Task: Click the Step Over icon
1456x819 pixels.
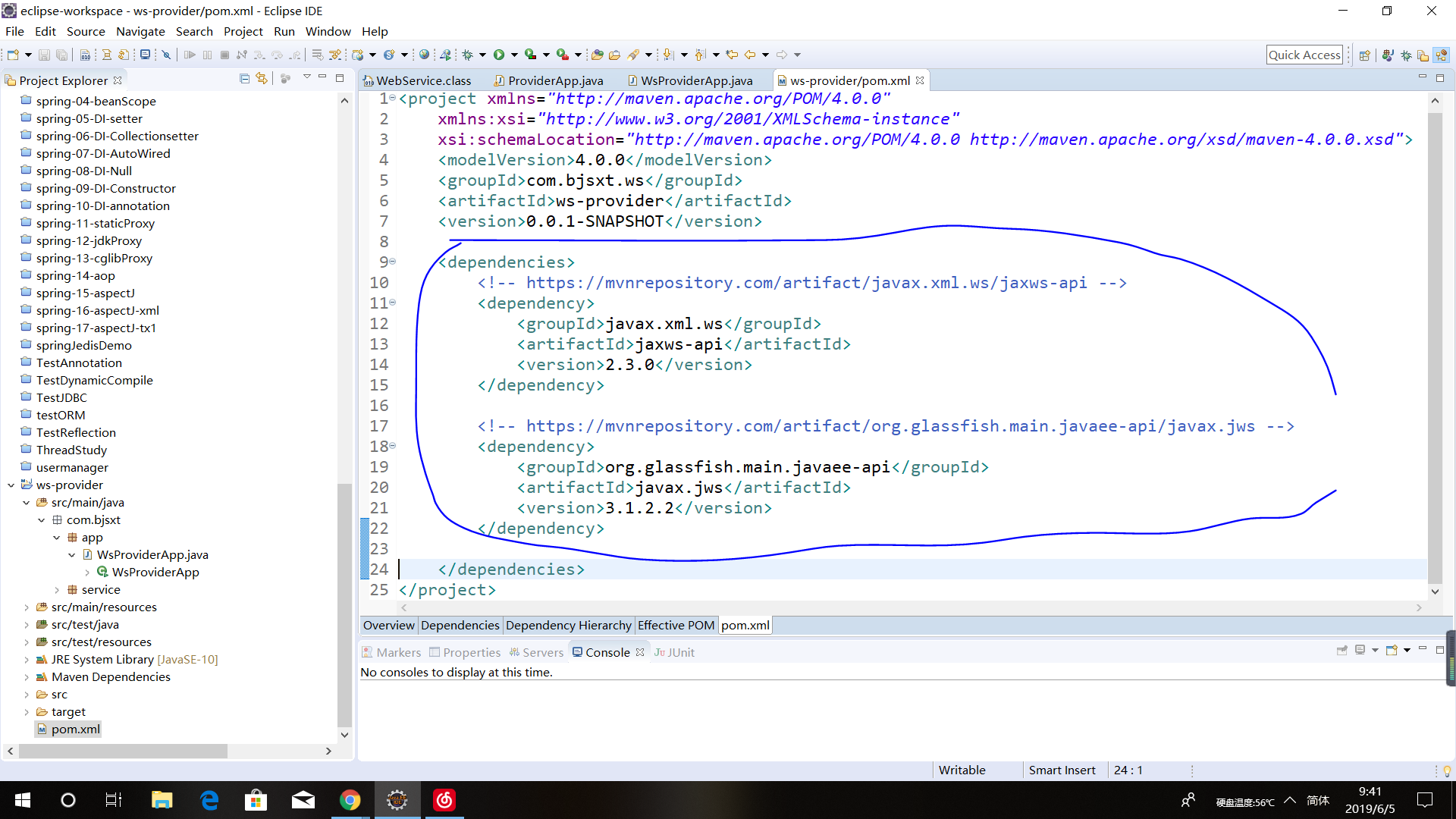Action: click(277, 55)
